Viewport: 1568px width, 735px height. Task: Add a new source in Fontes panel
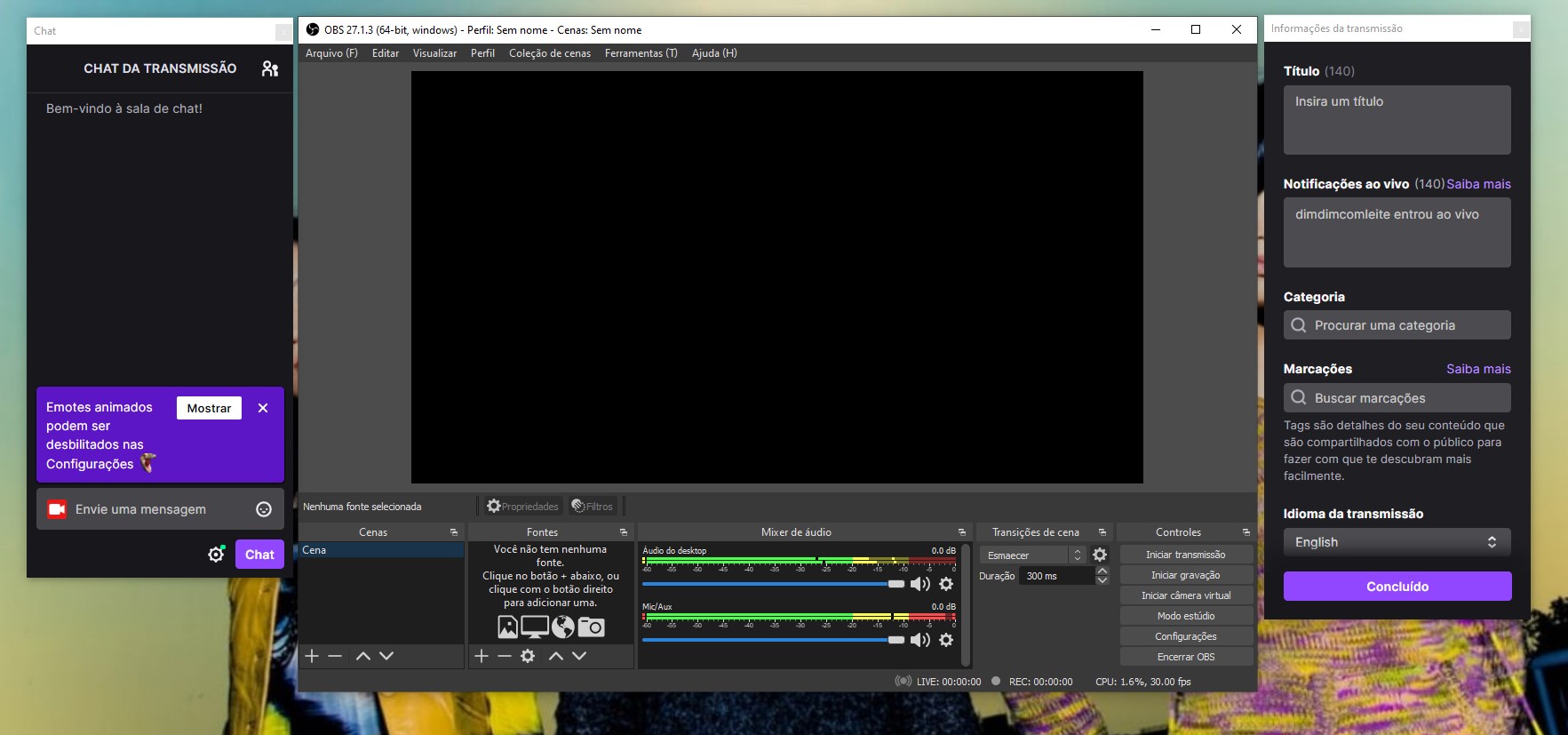482,656
